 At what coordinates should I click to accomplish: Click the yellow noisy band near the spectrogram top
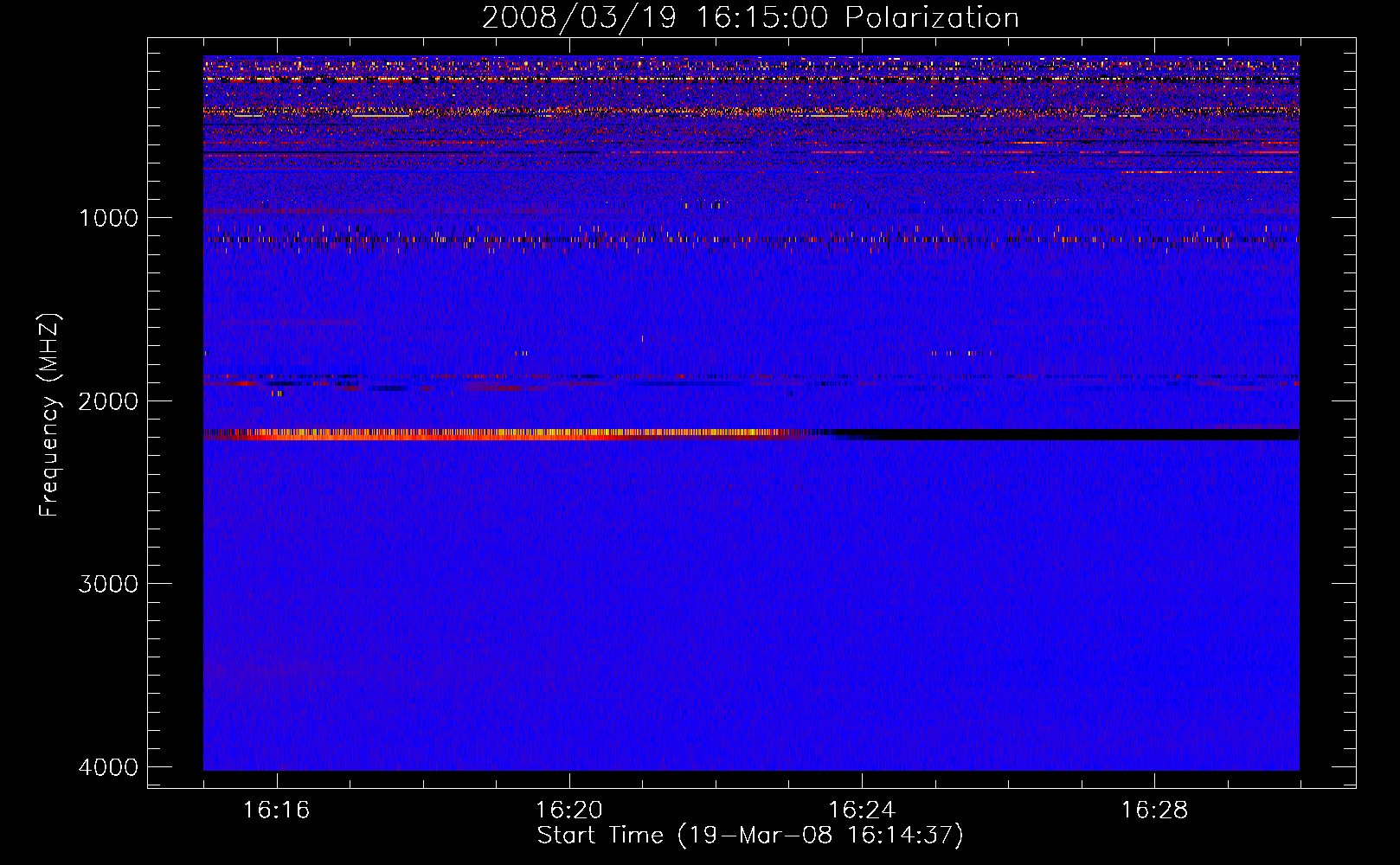606,111
